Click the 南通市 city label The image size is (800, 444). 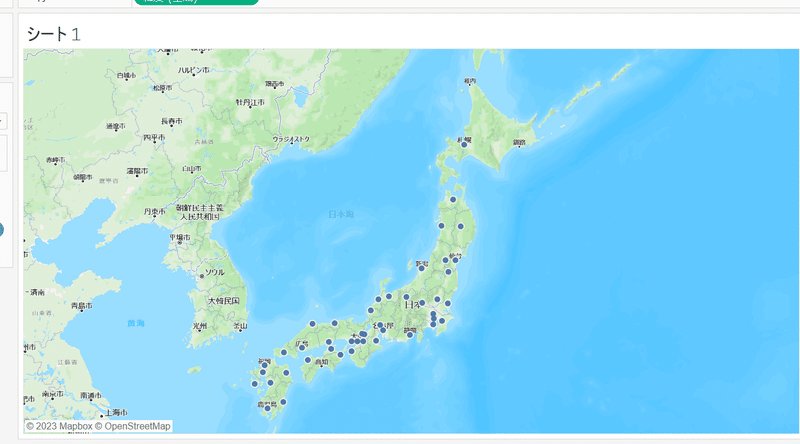[x=91, y=395]
